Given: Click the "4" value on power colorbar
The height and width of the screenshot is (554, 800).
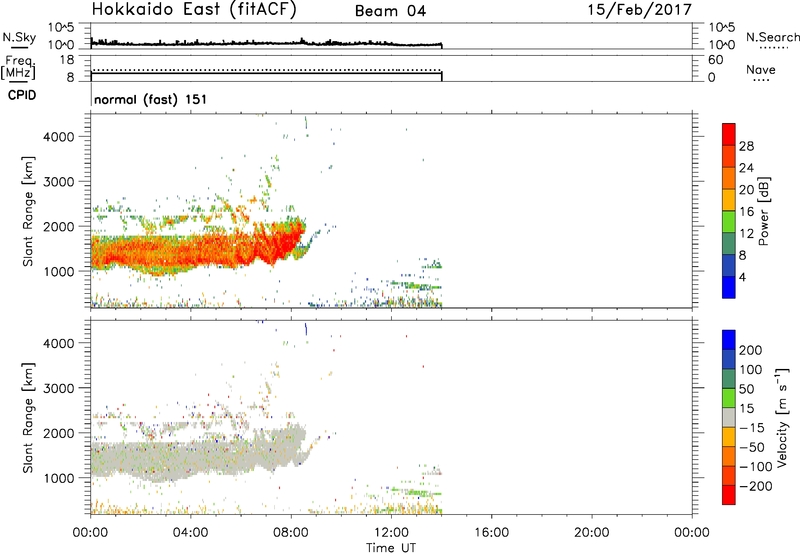Looking at the screenshot, I should point(742,277).
